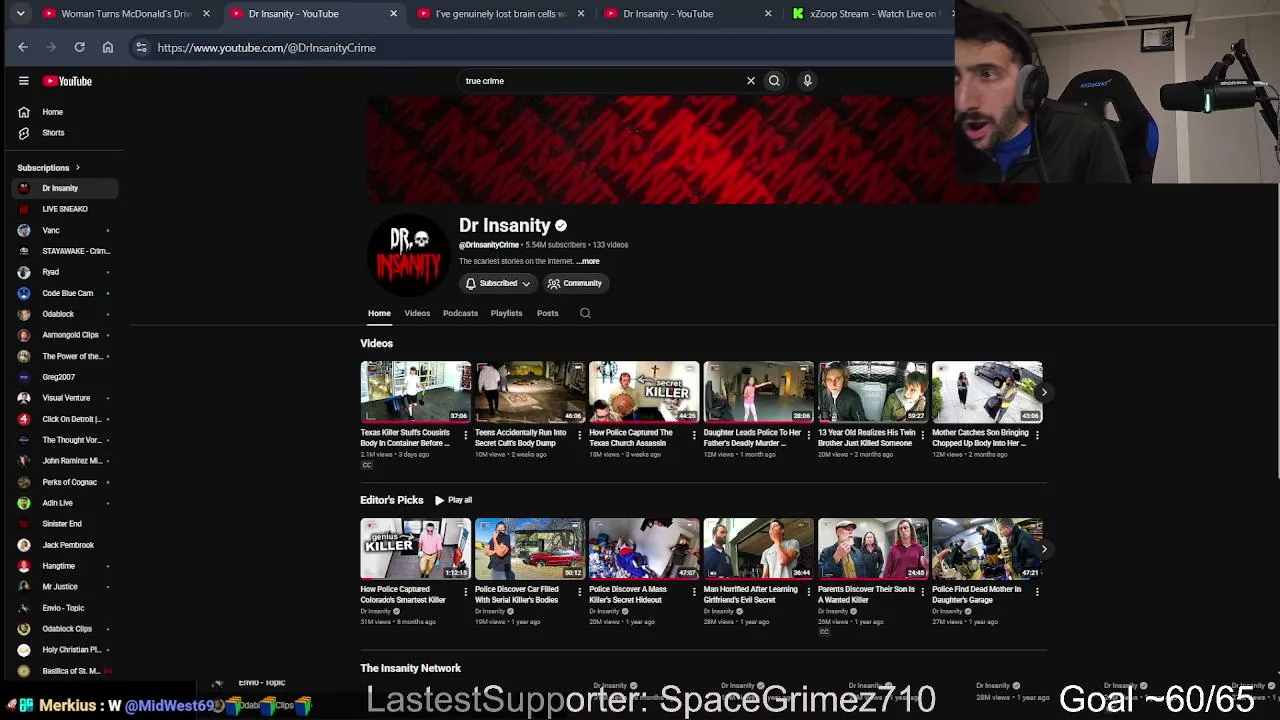Image resolution: width=1280 pixels, height=720 pixels.
Task: Open 'Parents Discover Their Son Is' video thumbnail
Action: [x=873, y=549]
